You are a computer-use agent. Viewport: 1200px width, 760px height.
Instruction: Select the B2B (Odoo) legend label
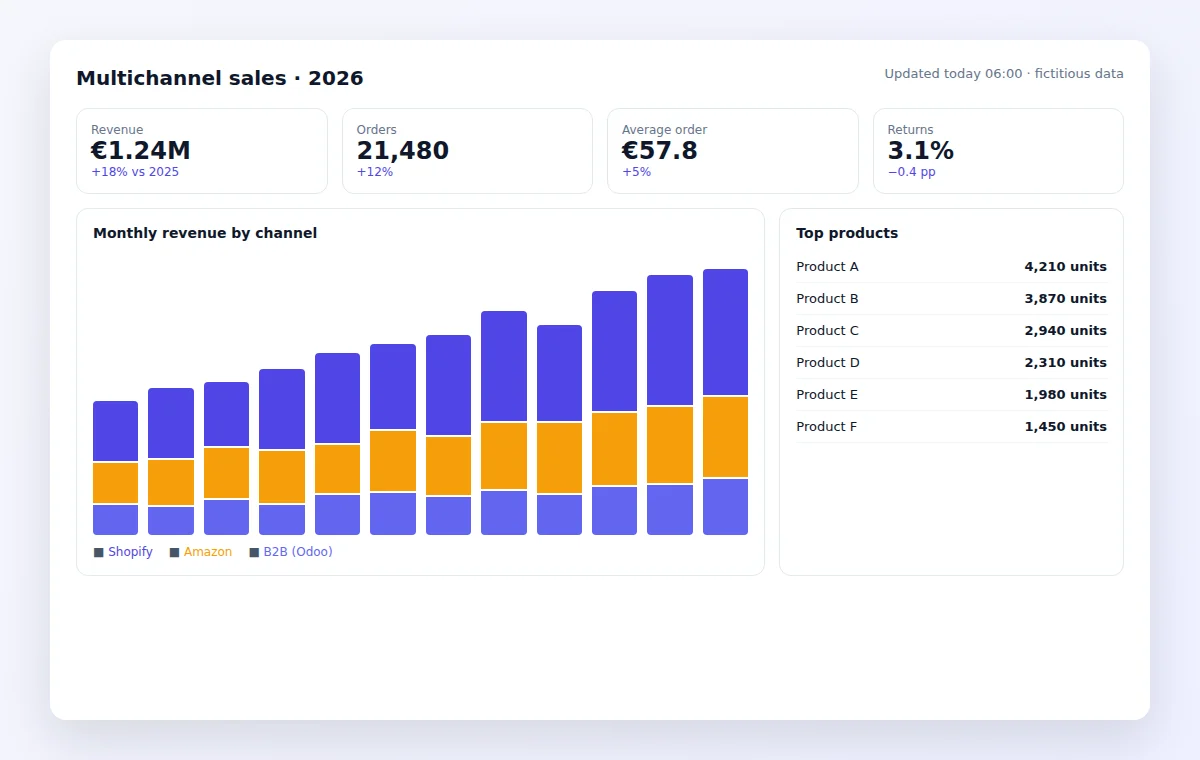(298, 552)
